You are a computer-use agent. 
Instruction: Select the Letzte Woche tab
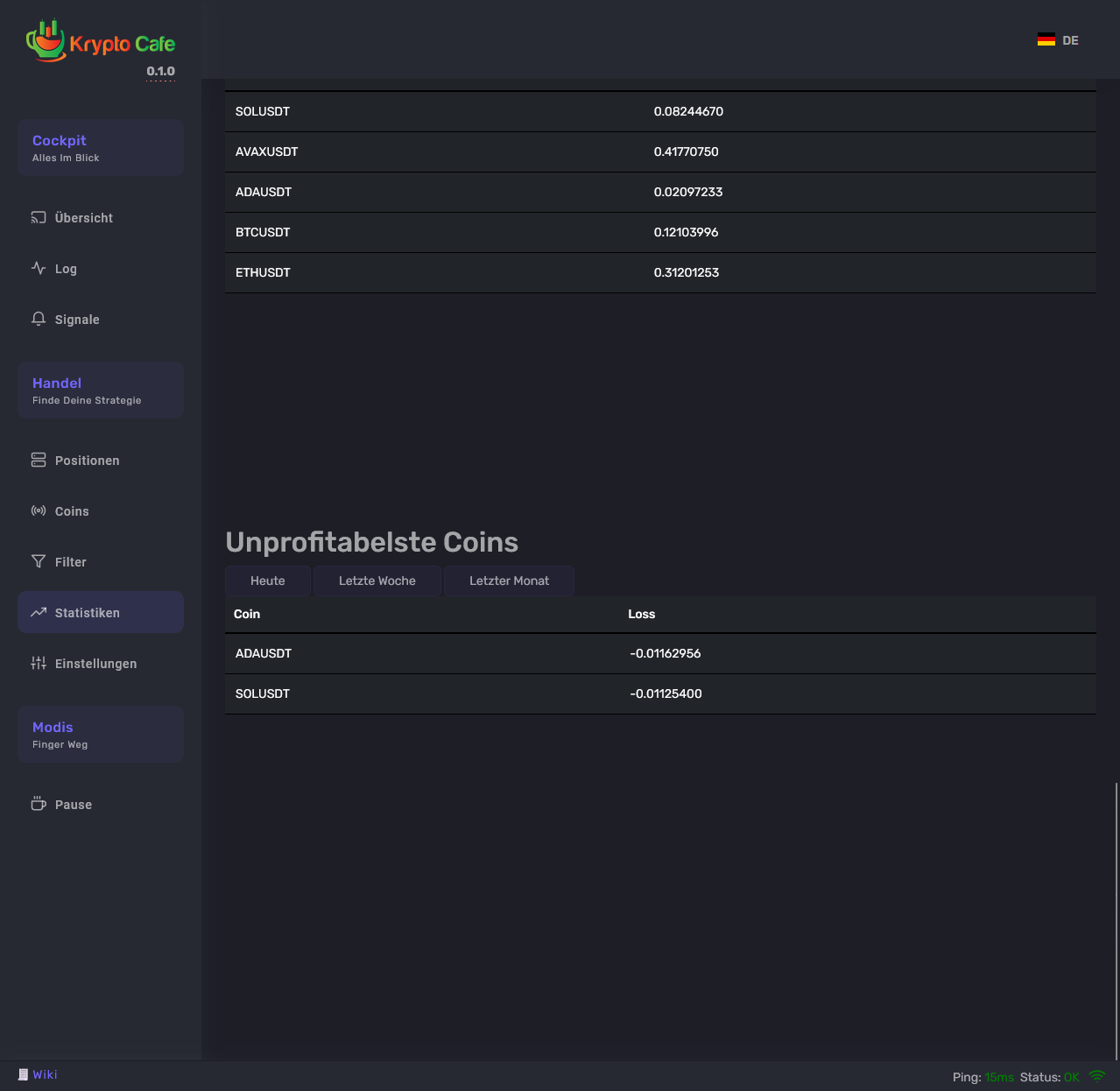(377, 581)
